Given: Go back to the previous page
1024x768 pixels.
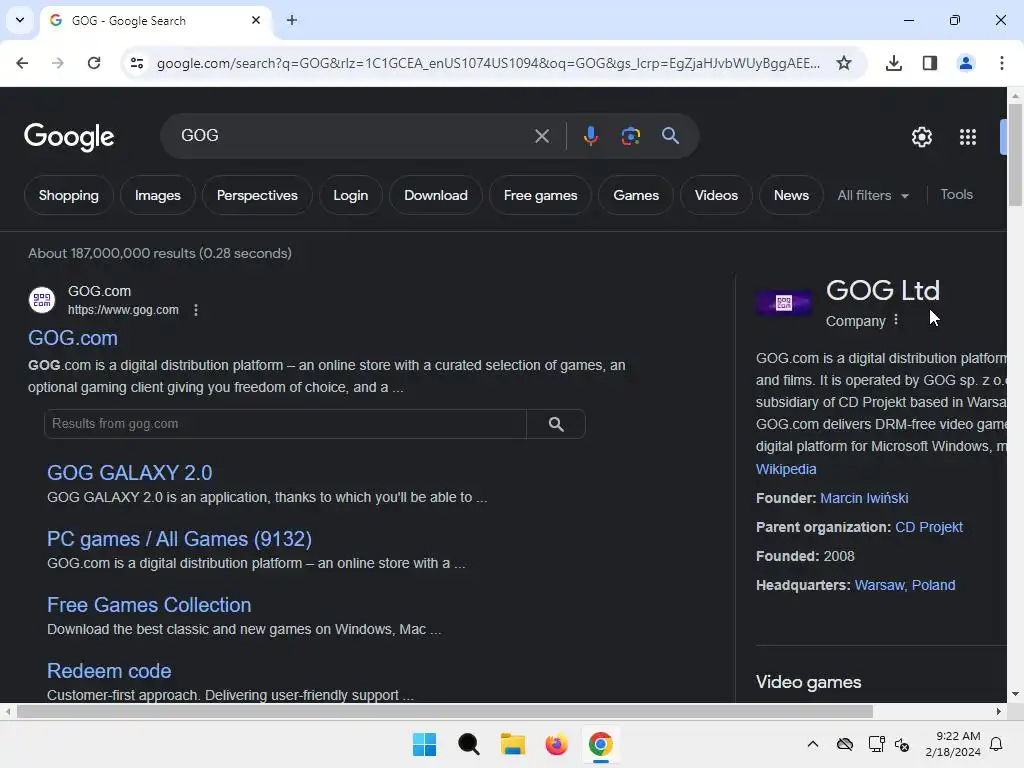Looking at the screenshot, I should (x=22, y=63).
